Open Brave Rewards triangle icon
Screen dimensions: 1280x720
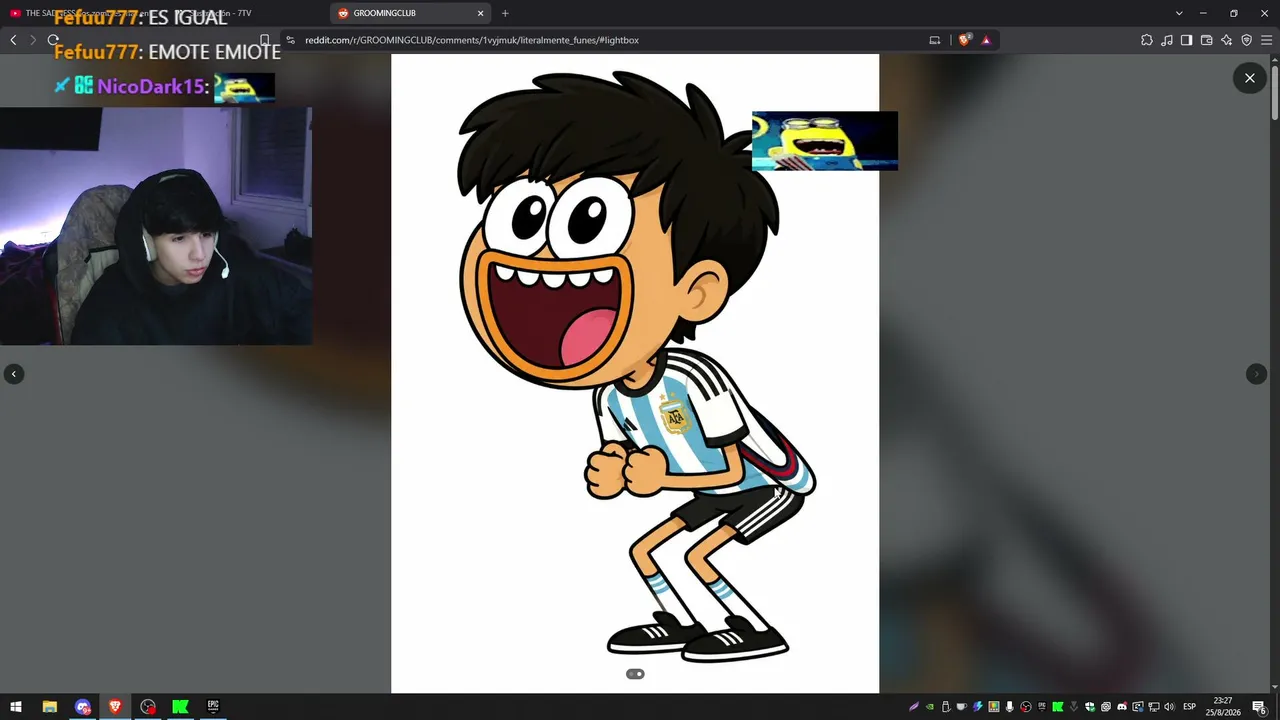point(986,40)
